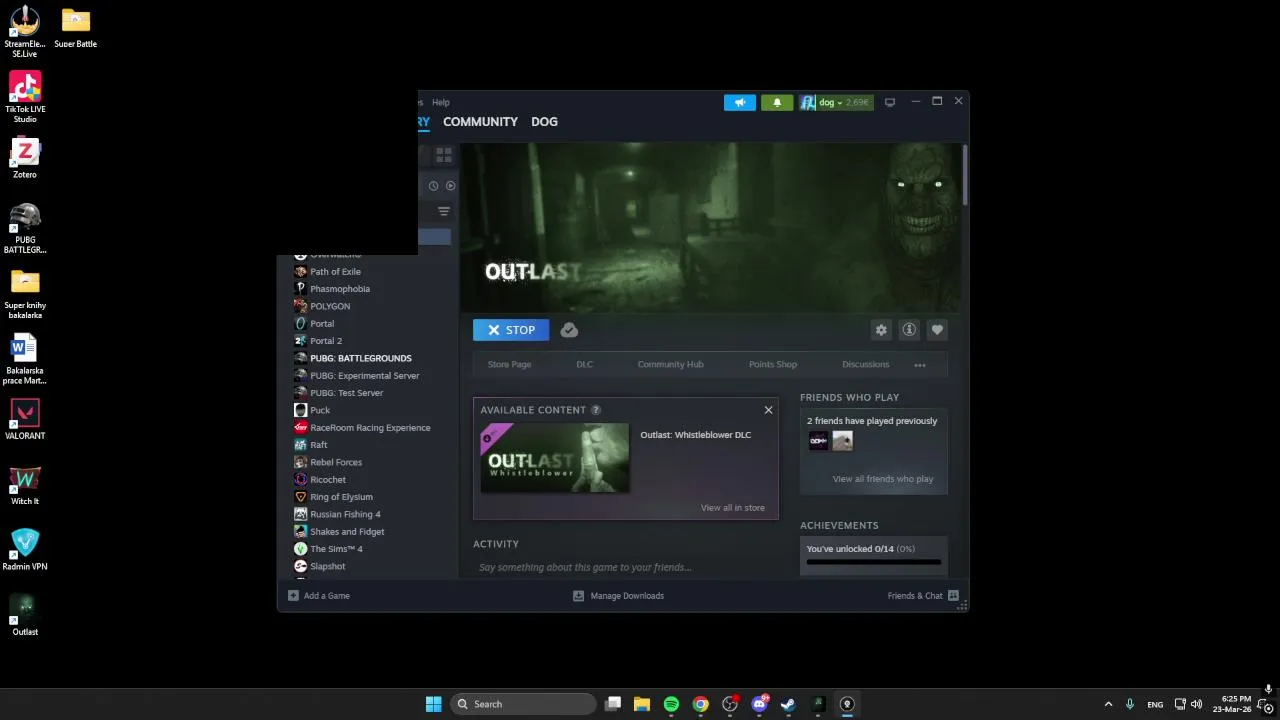Click View all friends who play
Screen dimensions: 1280x720
point(882,479)
